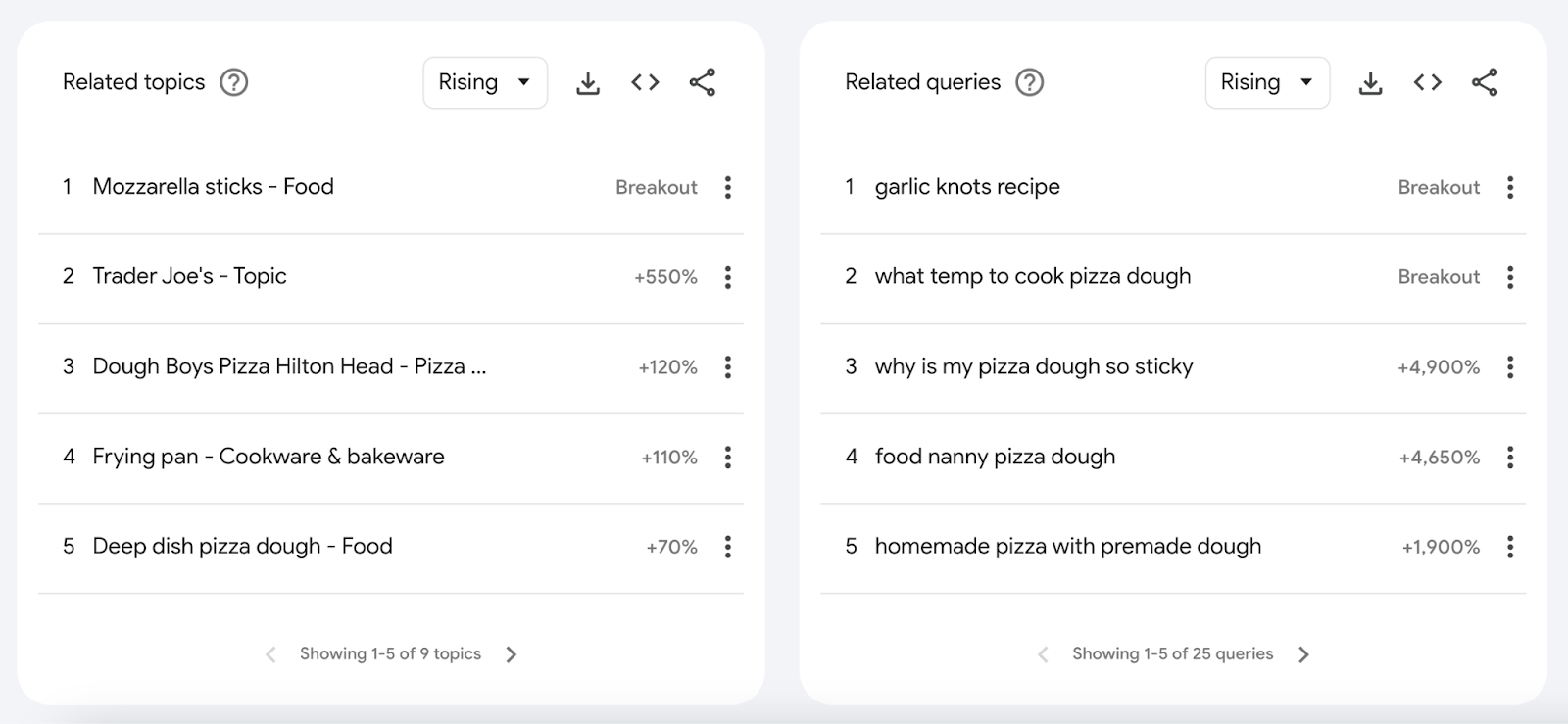Select the Trader Joe's topic entry
1568x724 pixels.
click(x=189, y=277)
